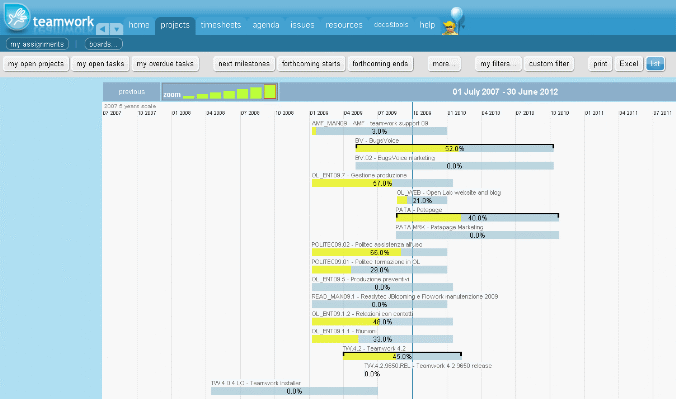Toggle the my overdue tasks filter
Image resolution: width=676 pixels, height=399 pixels.
pos(165,64)
